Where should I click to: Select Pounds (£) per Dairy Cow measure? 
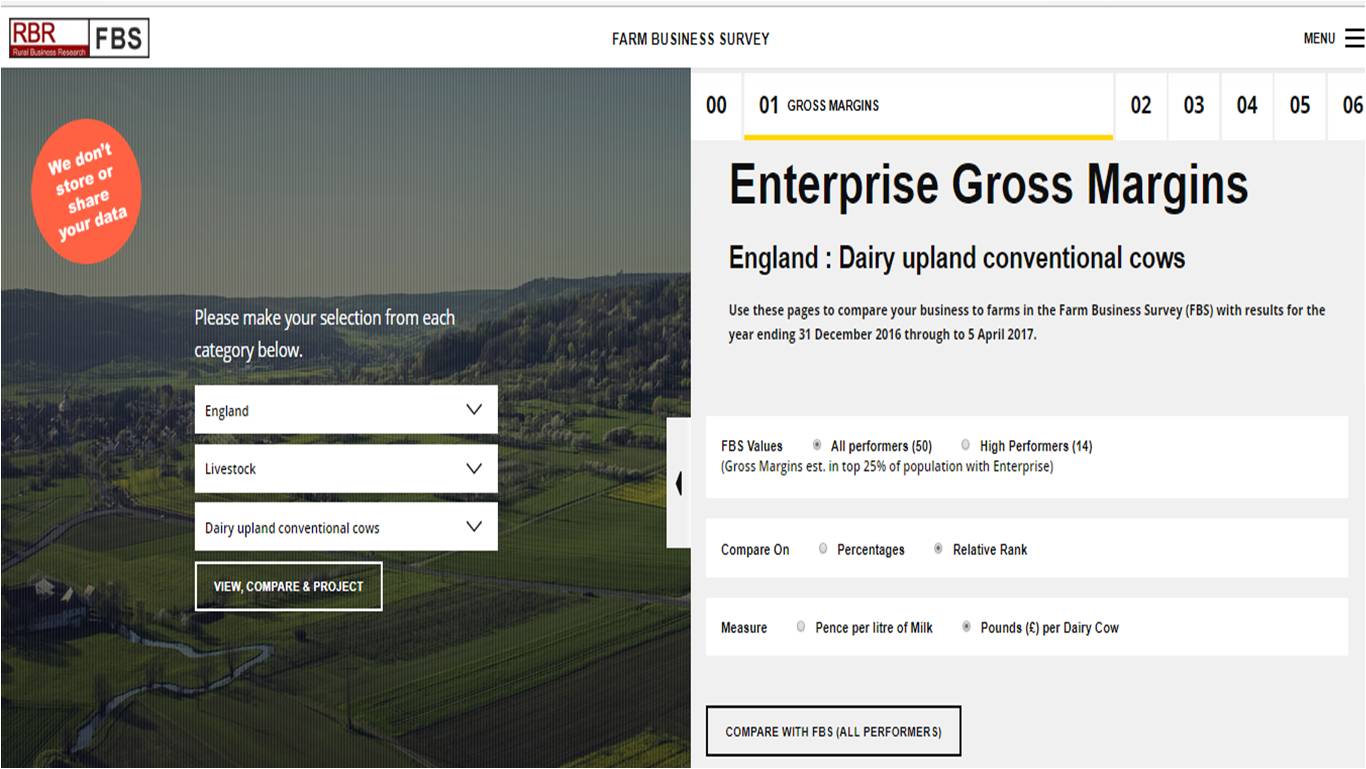point(967,627)
